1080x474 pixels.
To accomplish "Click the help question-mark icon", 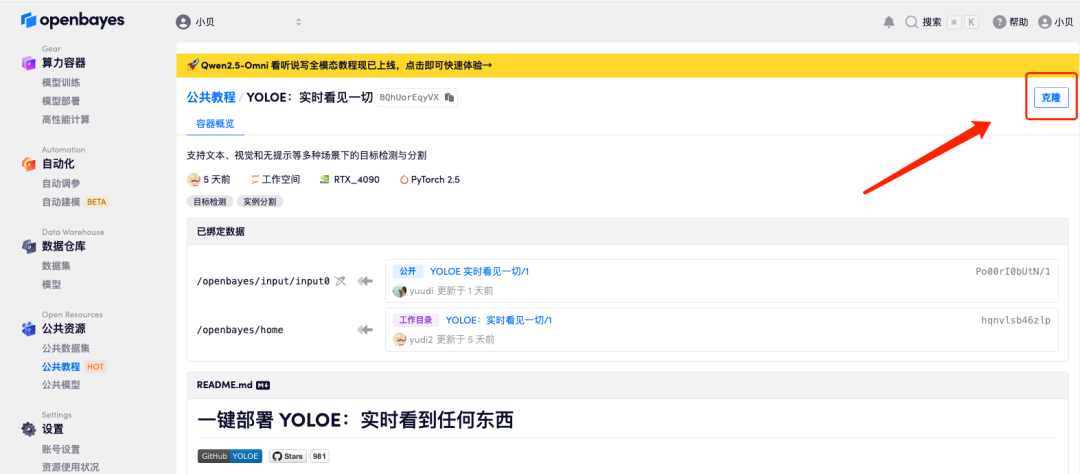I will 999,22.
